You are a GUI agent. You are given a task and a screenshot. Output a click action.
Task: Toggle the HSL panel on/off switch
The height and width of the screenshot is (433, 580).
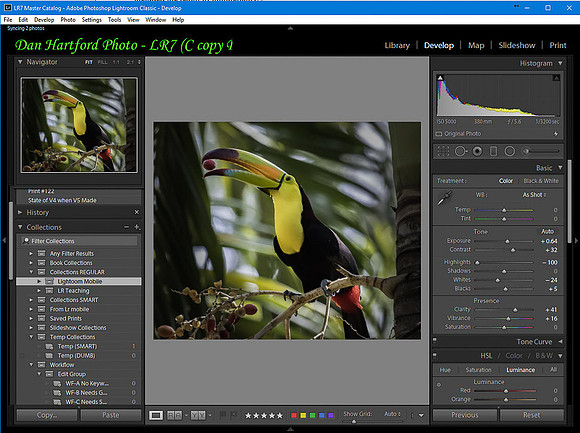[435, 355]
